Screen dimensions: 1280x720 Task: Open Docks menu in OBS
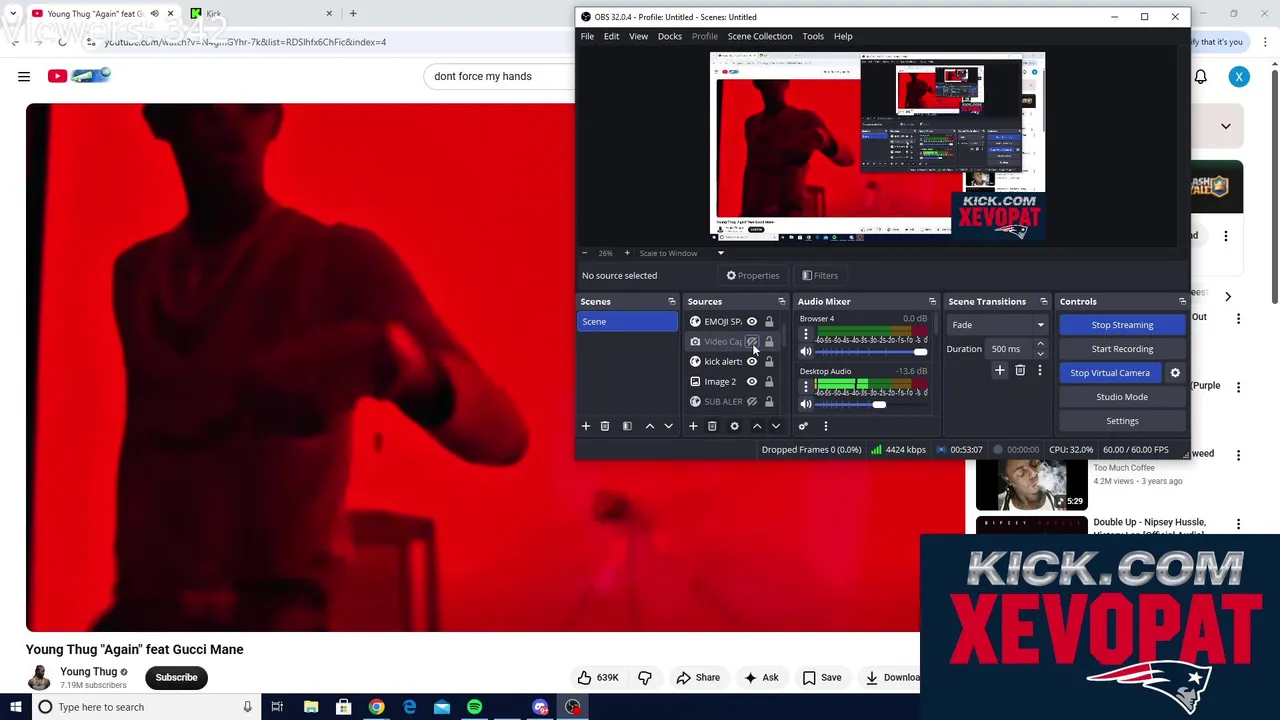pyautogui.click(x=669, y=36)
